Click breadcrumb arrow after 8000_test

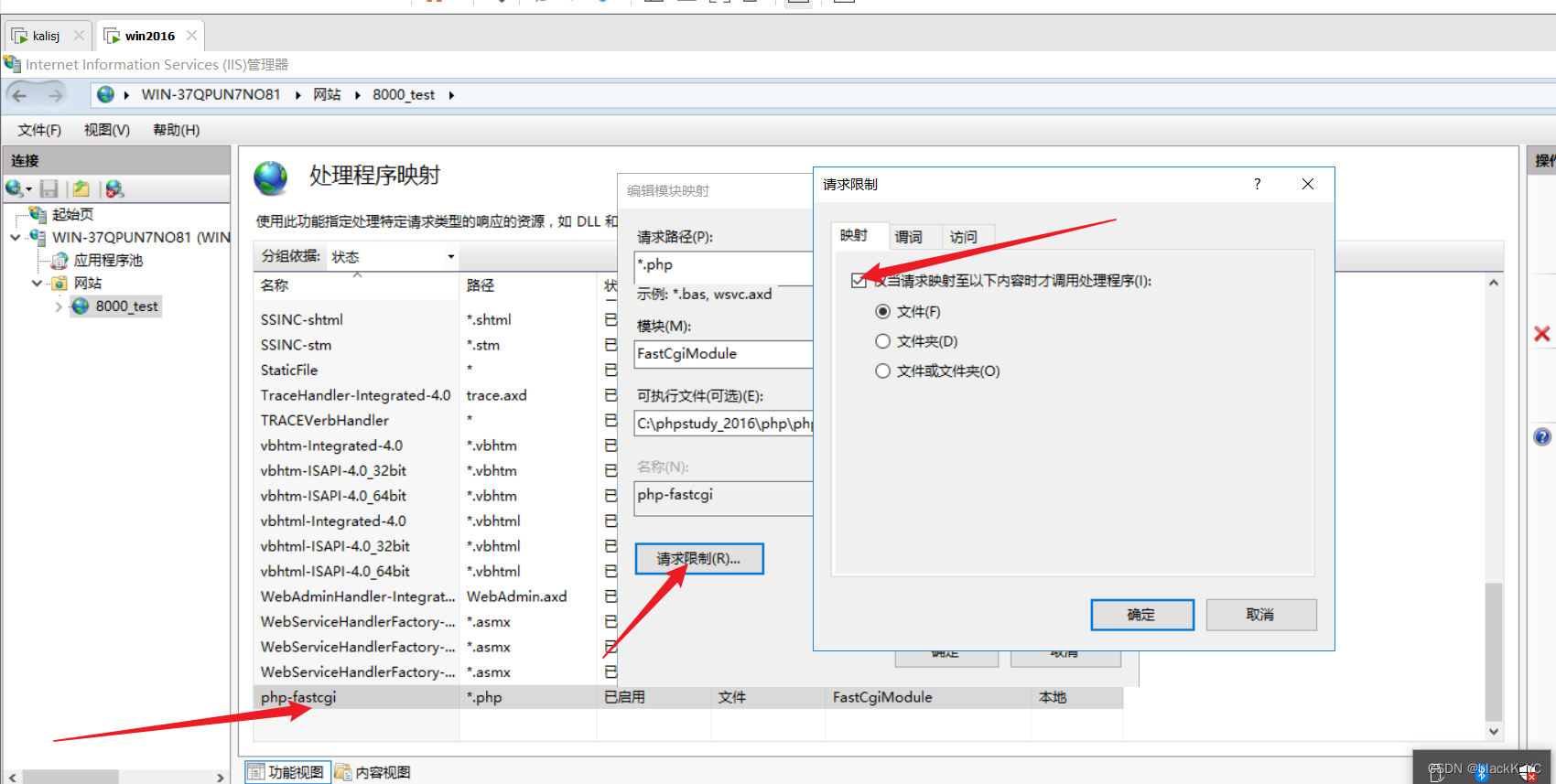tap(451, 95)
